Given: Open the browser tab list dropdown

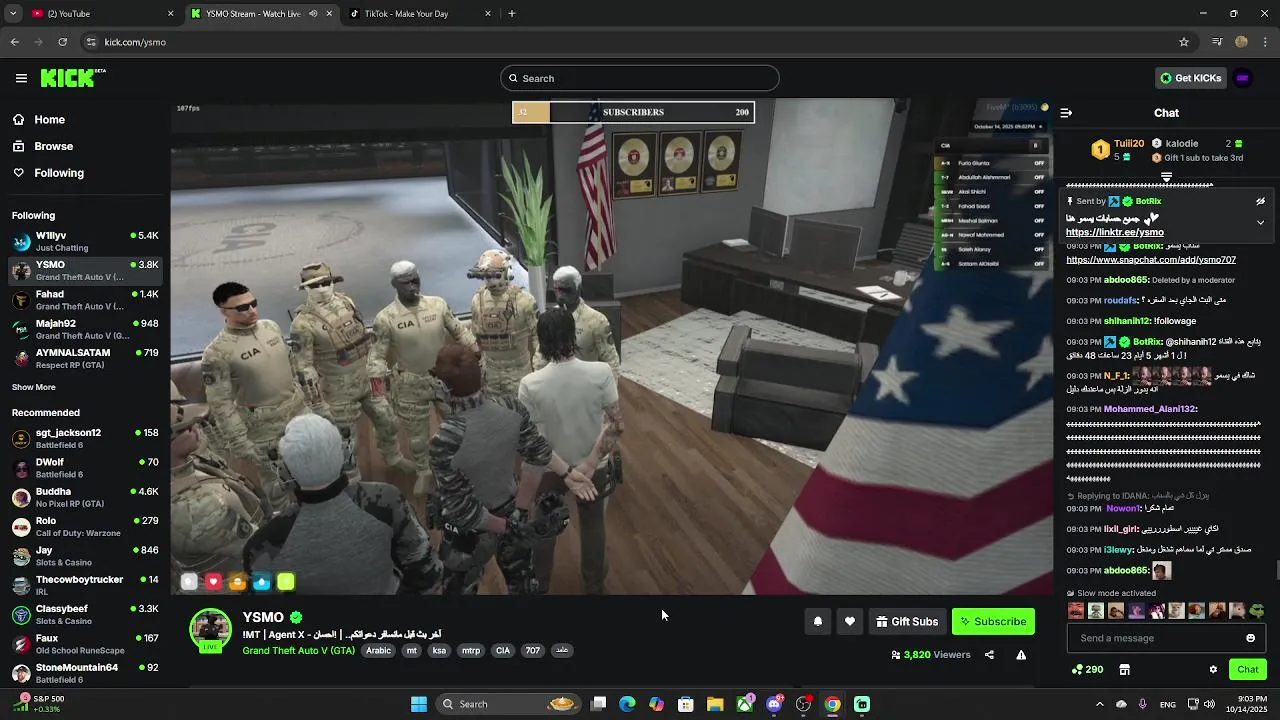Looking at the screenshot, I should (x=13, y=14).
